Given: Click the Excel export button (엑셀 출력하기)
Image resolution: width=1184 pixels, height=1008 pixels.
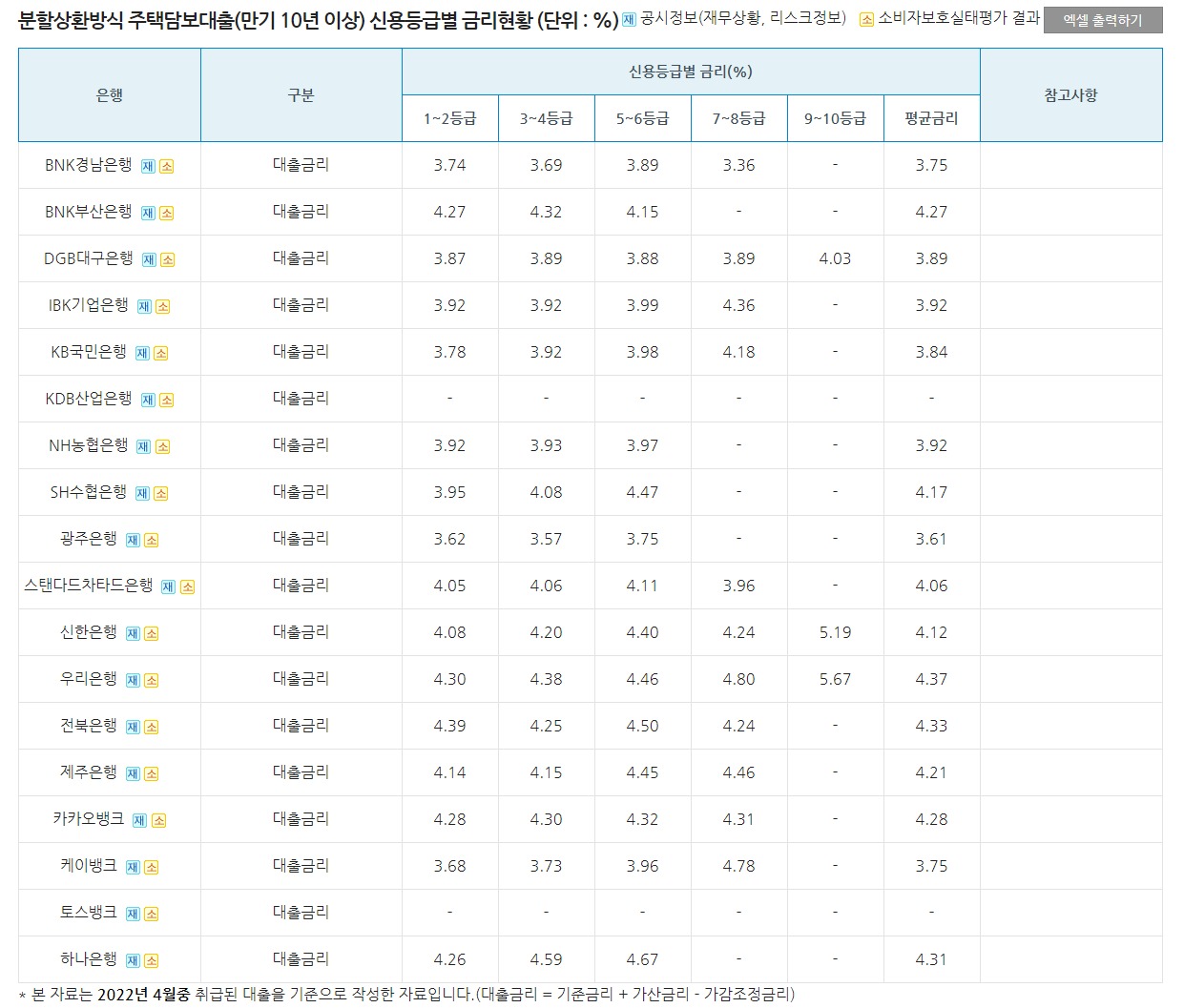Looking at the screenshot, I should [x=1103, y=20].
